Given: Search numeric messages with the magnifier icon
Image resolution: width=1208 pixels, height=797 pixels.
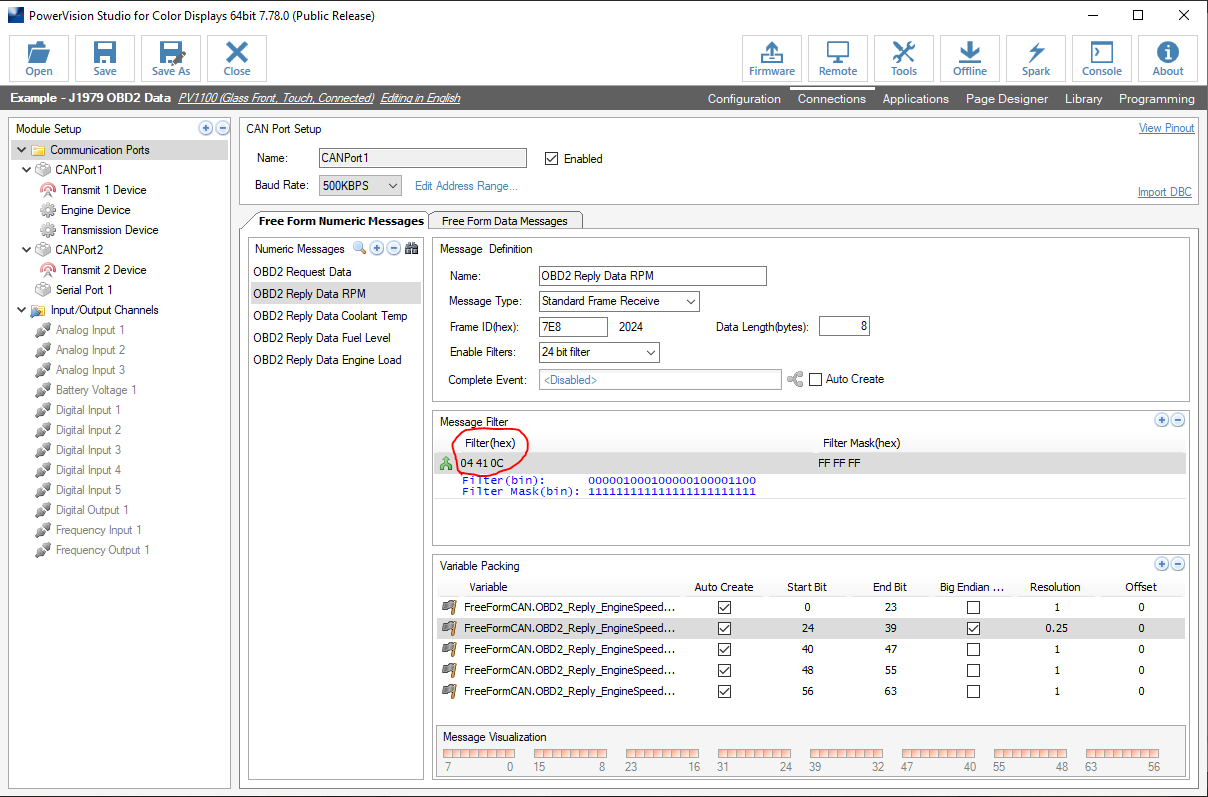Looking at the screenshot, I should [360, 248].
